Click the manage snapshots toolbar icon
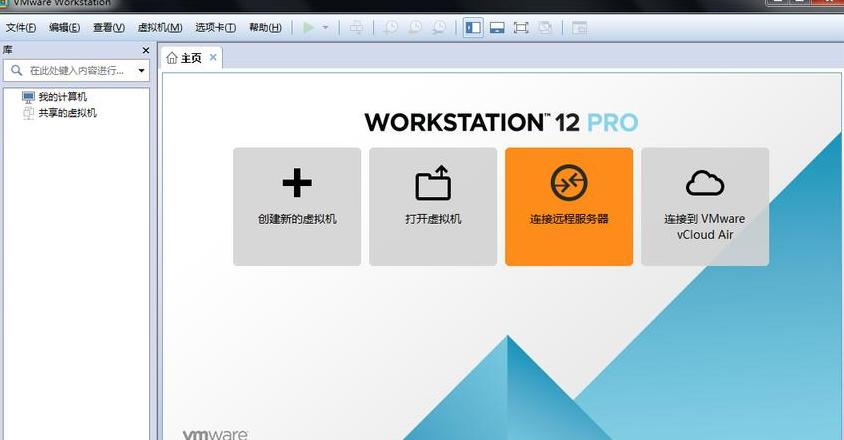844x440 pixels. tap(439, 27)
